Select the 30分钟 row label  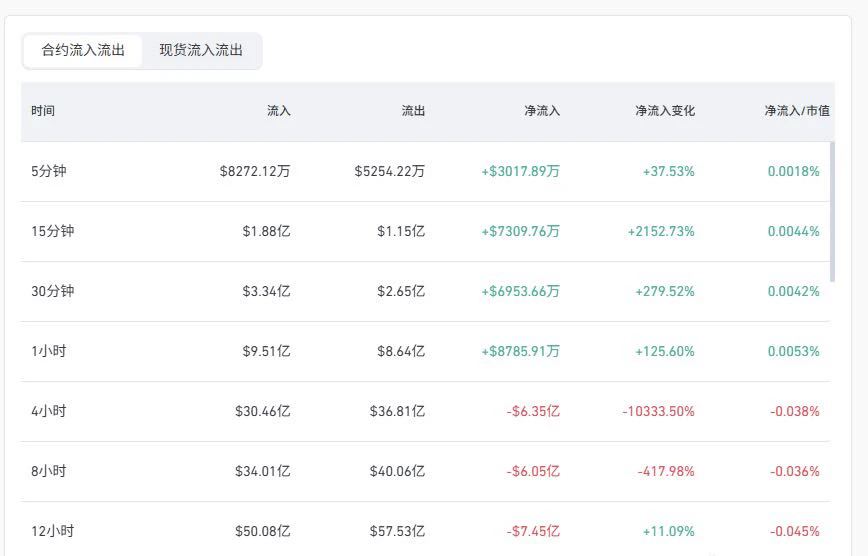click(53, 291)
